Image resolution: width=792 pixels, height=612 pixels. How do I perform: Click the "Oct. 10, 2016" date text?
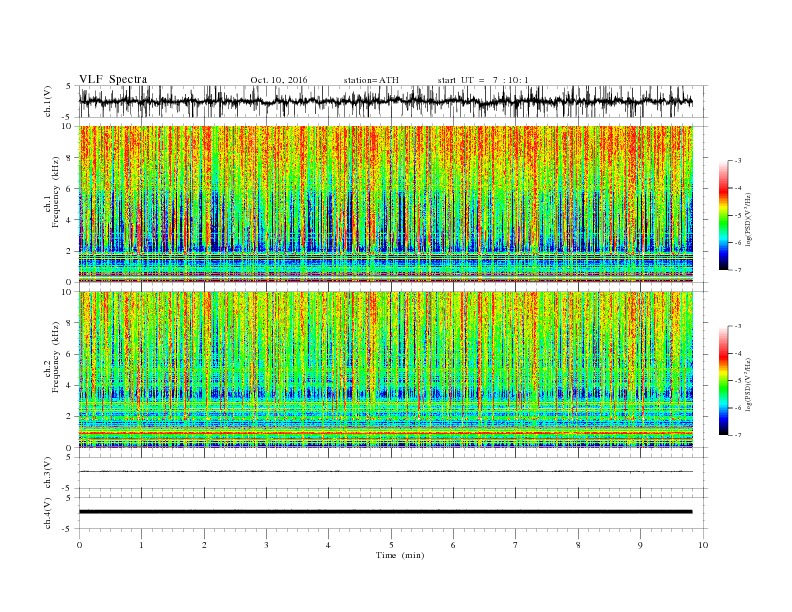(x=279, y=80)
